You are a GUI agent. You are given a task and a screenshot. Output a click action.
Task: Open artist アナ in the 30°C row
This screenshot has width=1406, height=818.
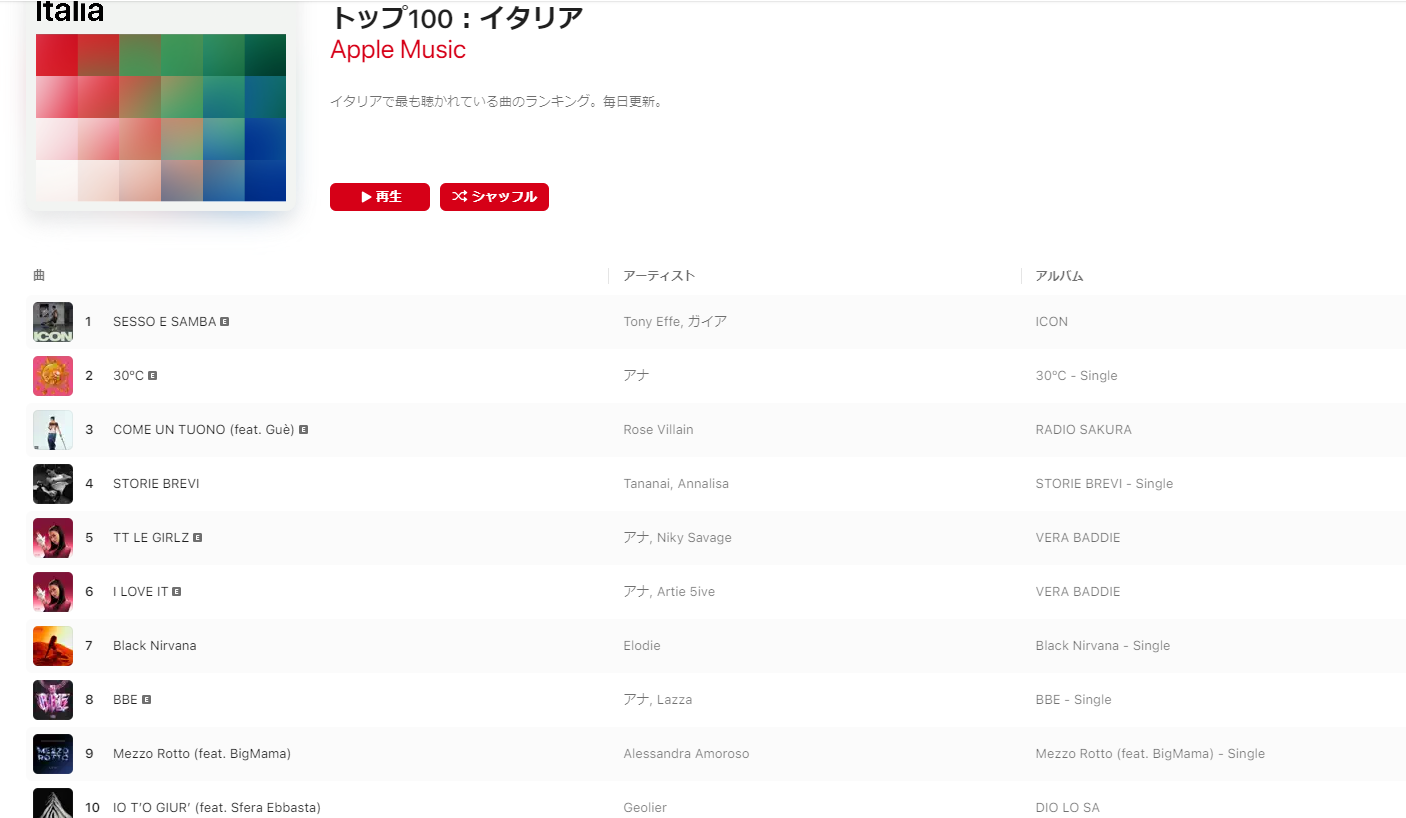[636, 376]
